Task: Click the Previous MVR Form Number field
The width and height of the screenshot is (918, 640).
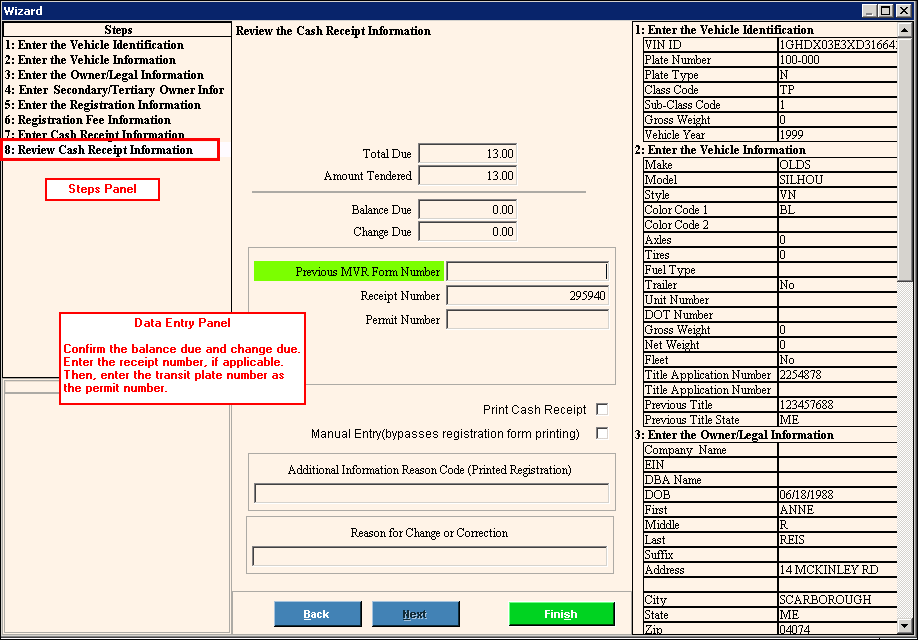Action: coord(527,272)
